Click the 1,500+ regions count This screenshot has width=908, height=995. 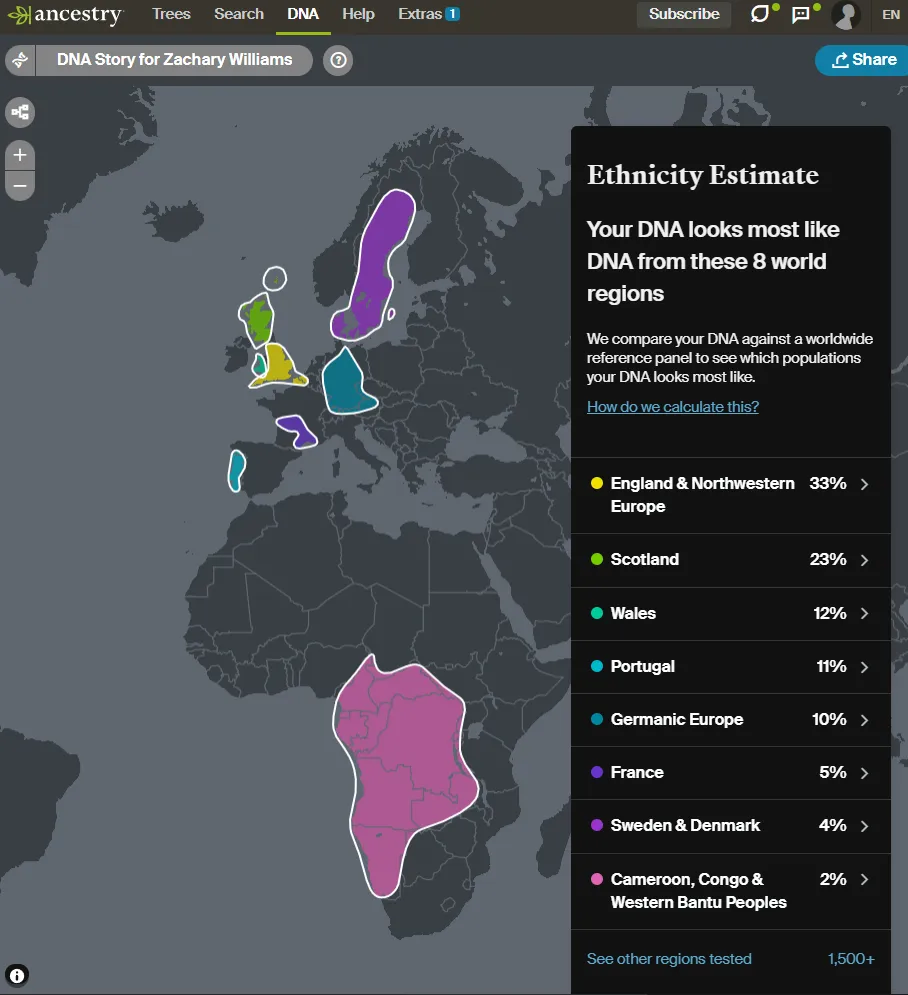coord(850,958)
